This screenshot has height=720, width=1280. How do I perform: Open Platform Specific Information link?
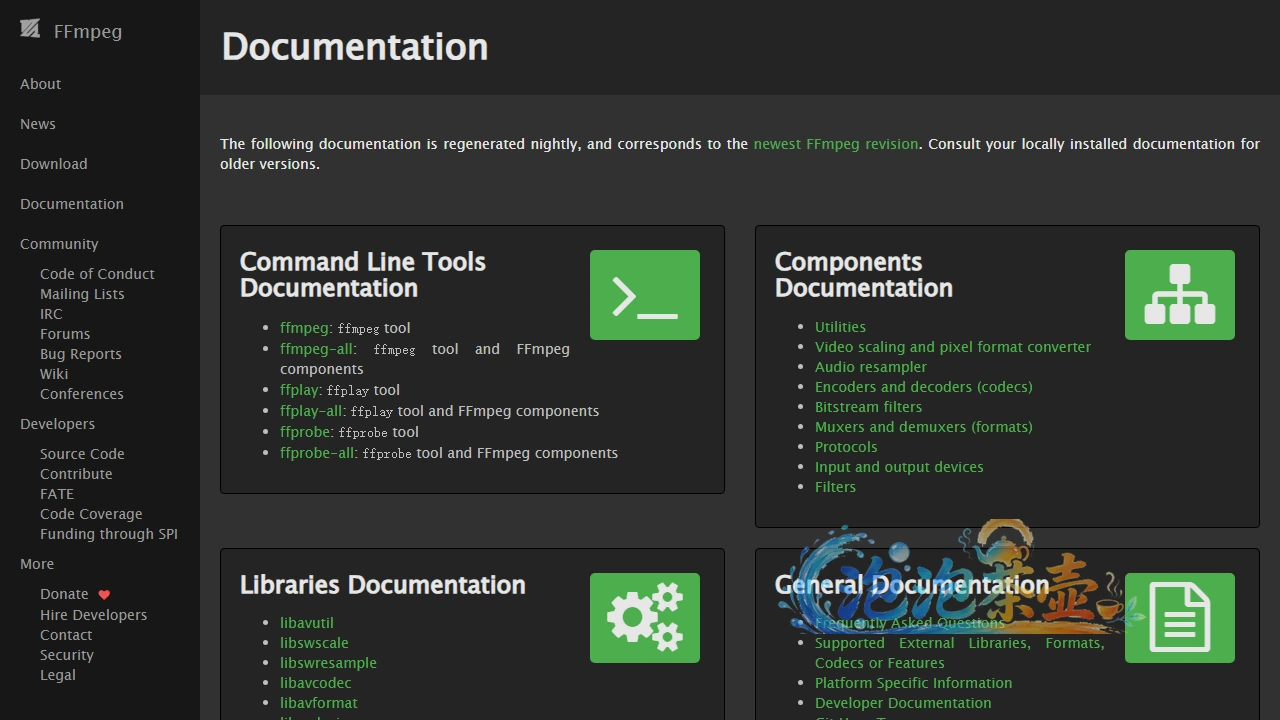[913, 683]
